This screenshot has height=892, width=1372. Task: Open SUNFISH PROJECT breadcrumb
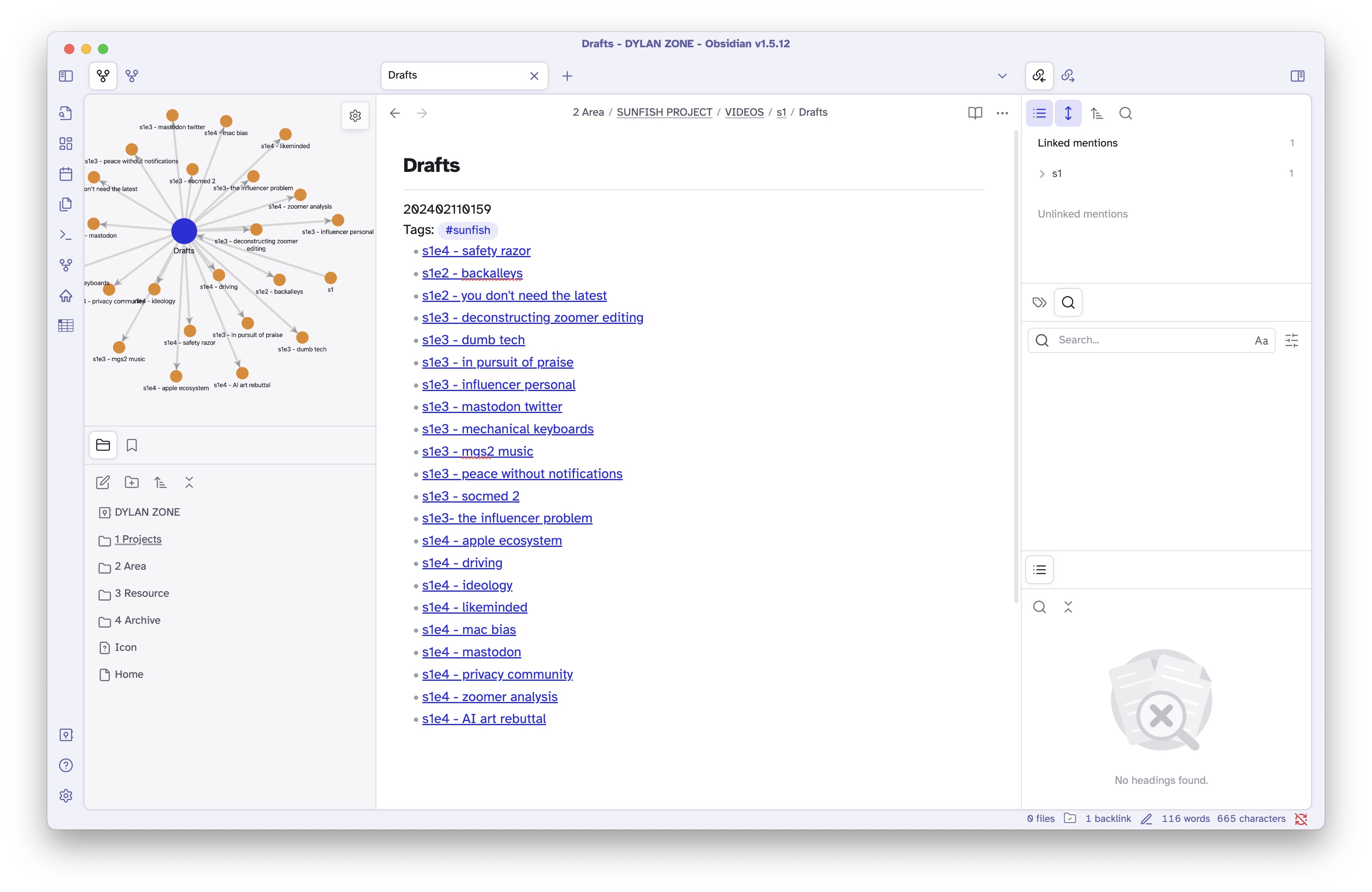(664, 112)
